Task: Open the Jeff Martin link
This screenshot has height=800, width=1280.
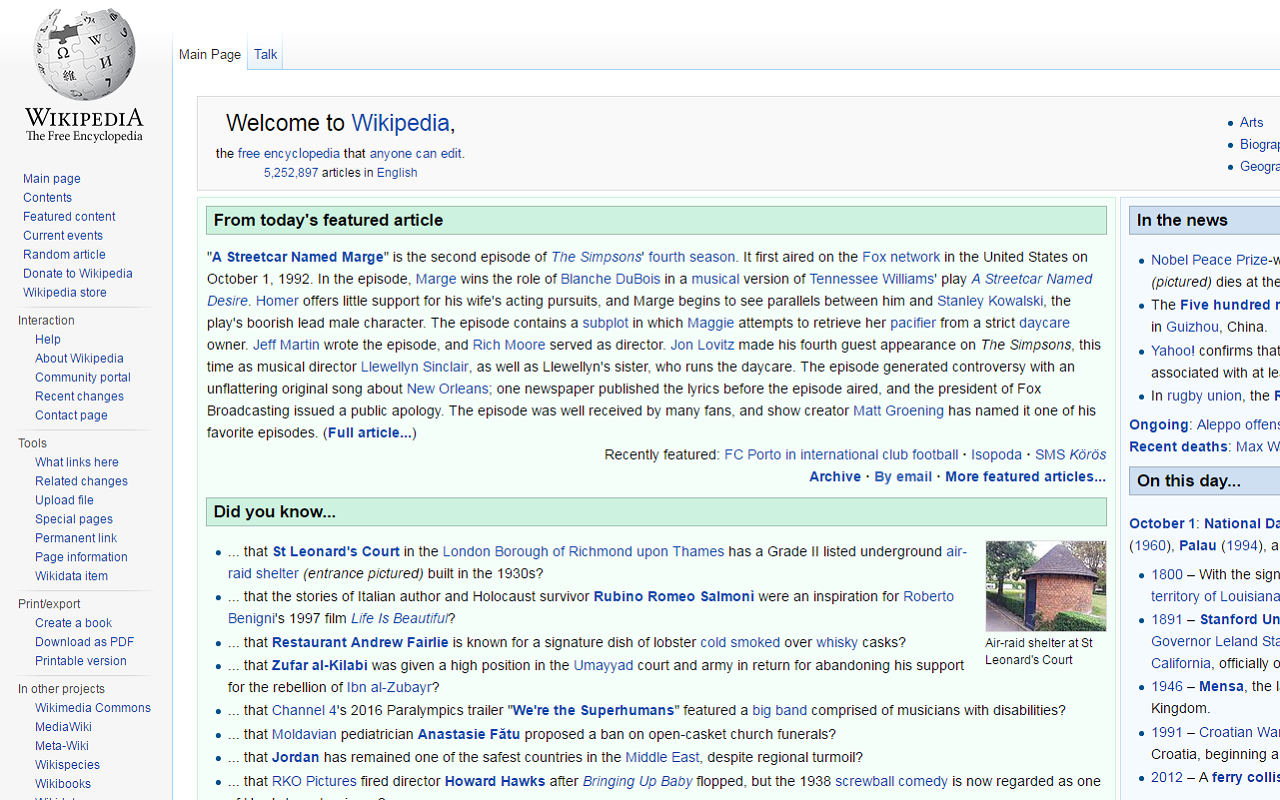Action: point(286,346)
